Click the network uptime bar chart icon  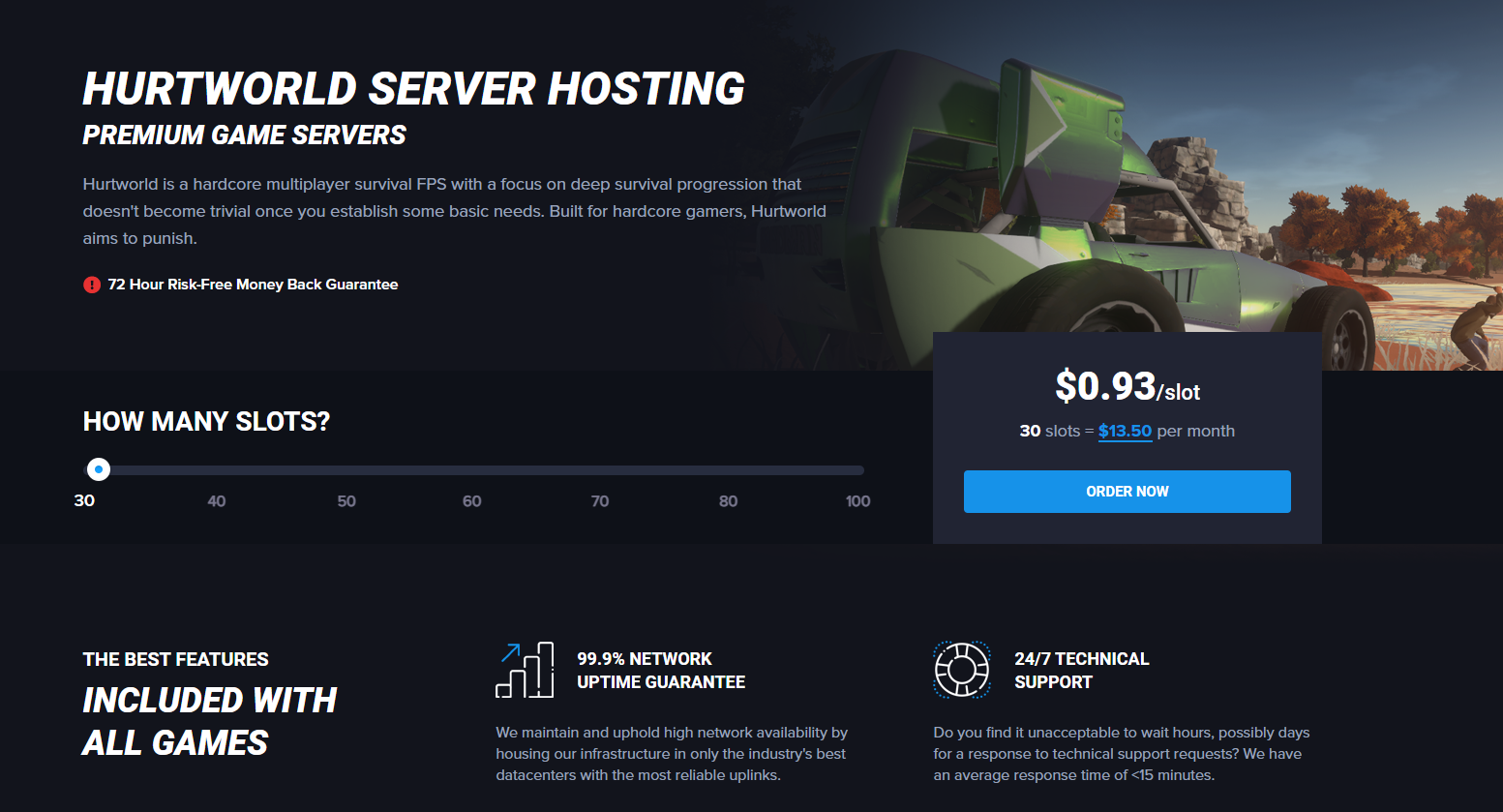[525, 670]
